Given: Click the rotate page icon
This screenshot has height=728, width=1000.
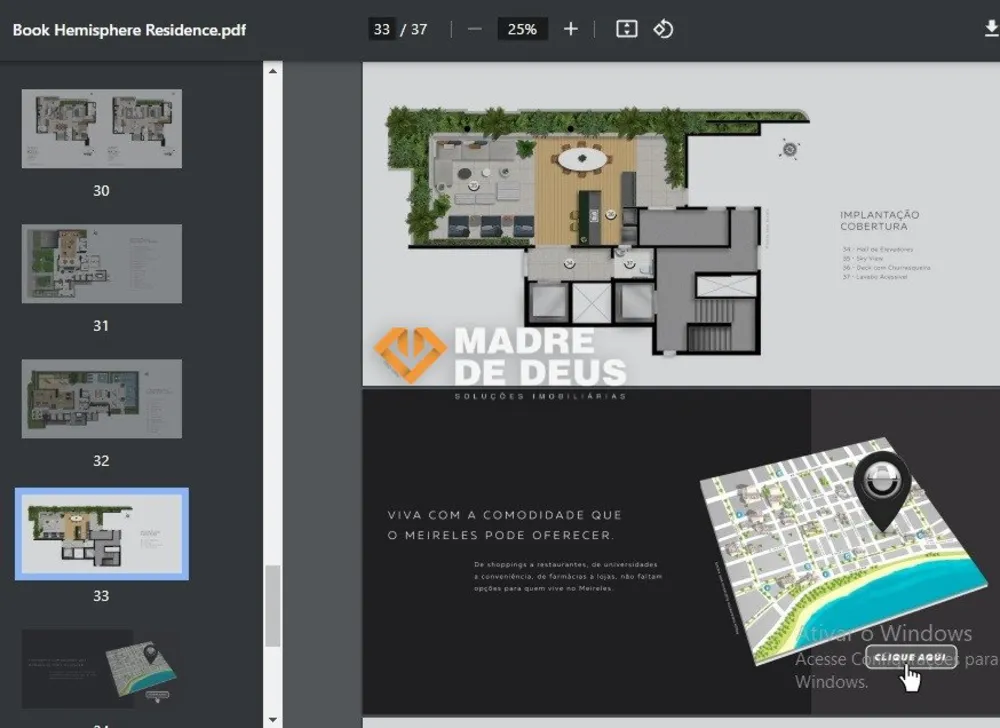Looking at the screenshot, I should click(663, 29).
